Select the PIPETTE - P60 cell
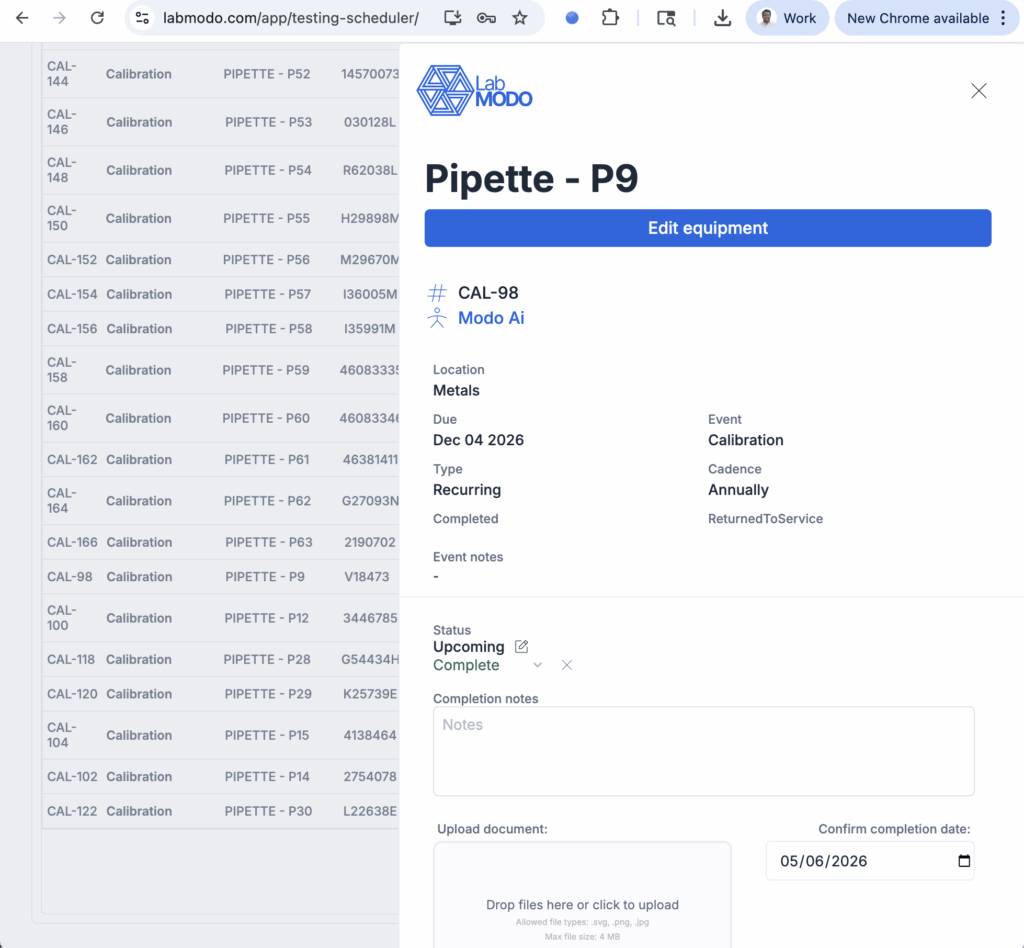Viewport: 1024px width, 948px height. (266, 418)
